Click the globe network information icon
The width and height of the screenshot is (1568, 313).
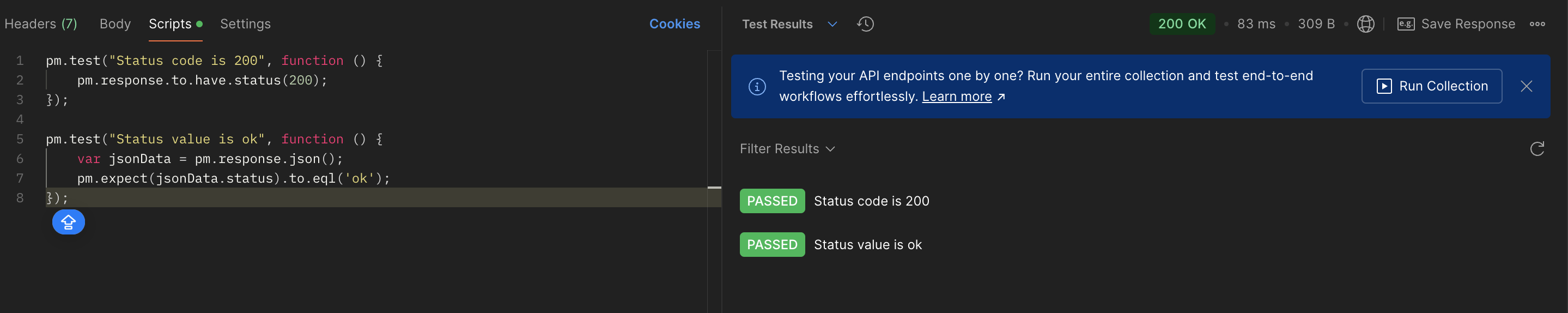pos(1365,24)
